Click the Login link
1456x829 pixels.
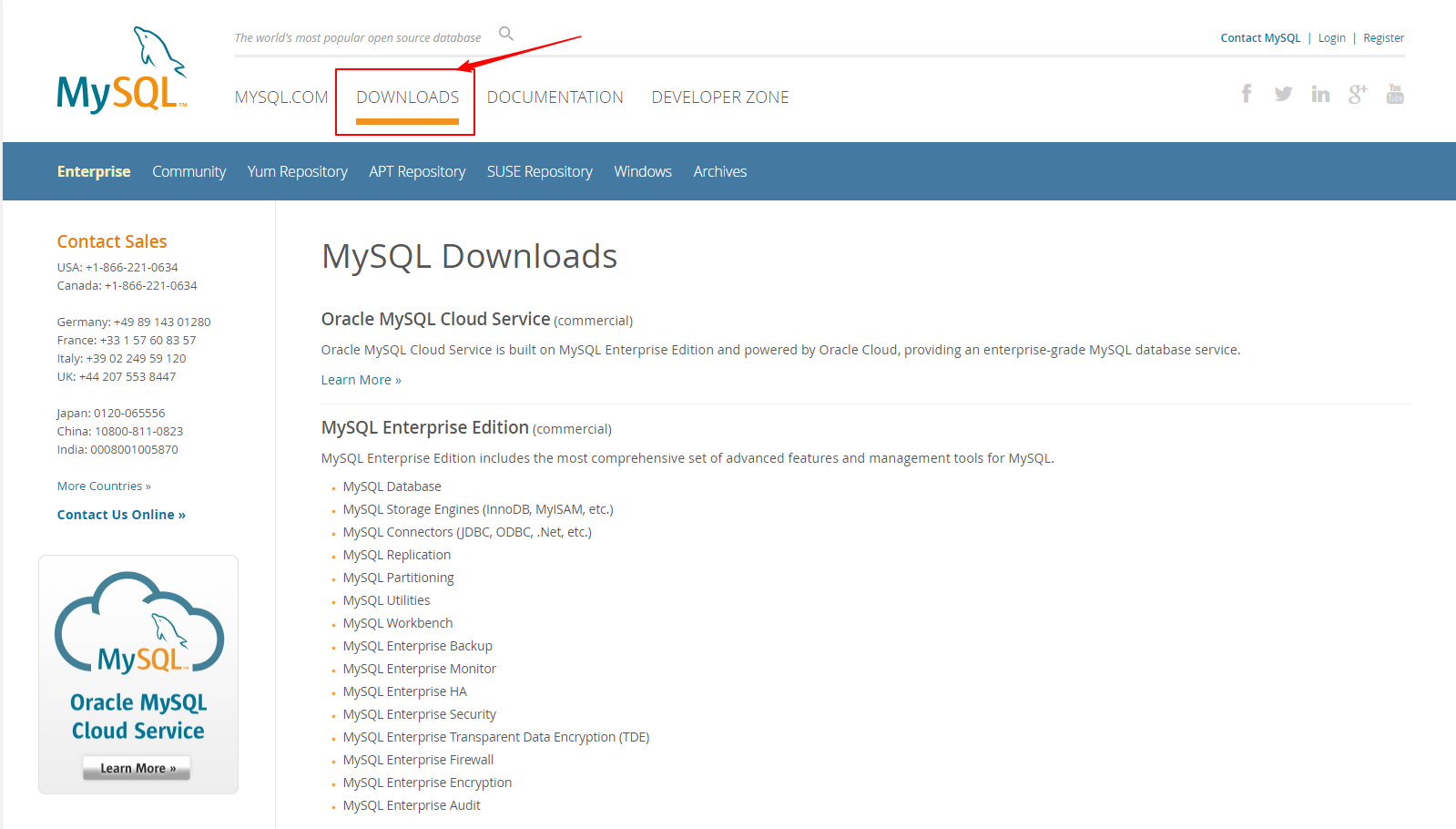click(1332, 38)
